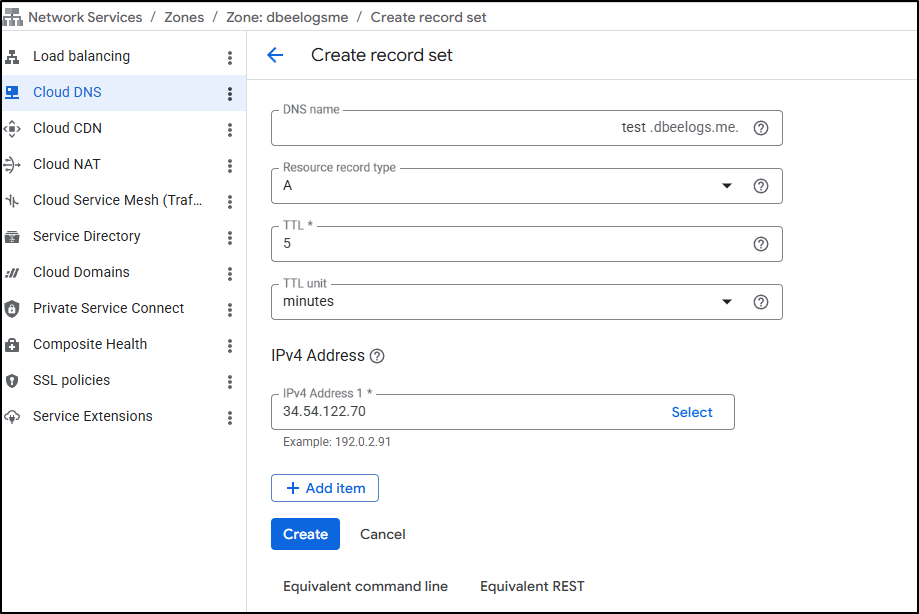Open the three-dot menu for Cloud DNS
Viewport: 919px width, 614px height.
coord(229,94)
